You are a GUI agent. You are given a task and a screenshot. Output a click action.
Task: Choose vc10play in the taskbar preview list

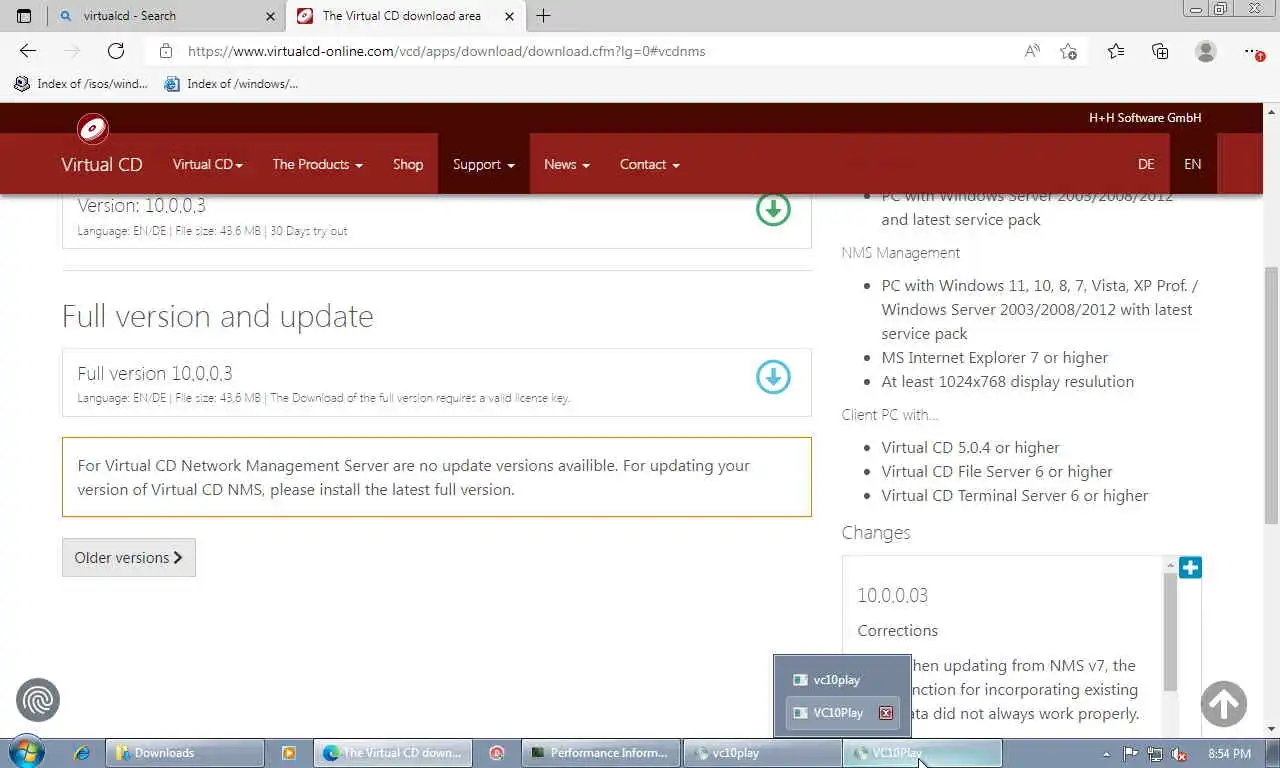(x=842, y=680)
